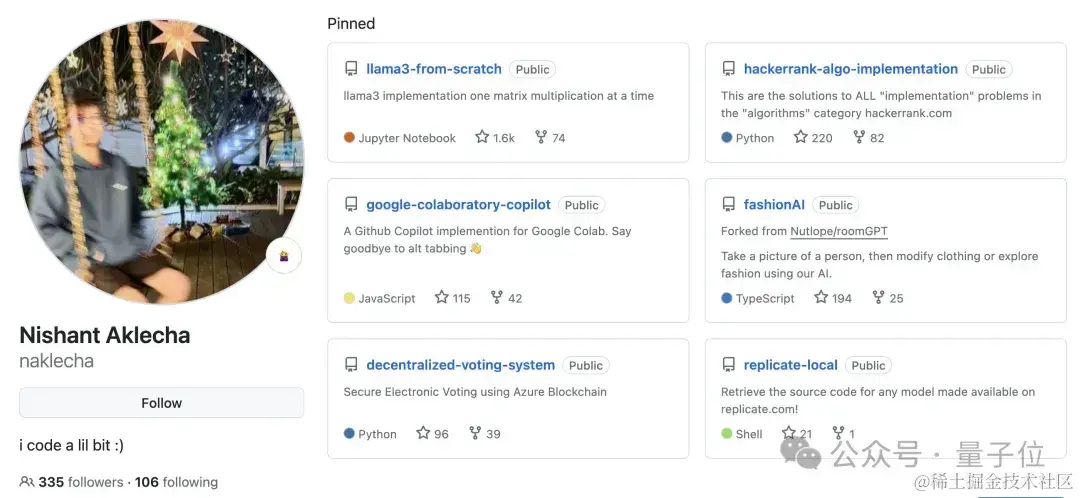Click the people icon next to followers

click(26, 482)
